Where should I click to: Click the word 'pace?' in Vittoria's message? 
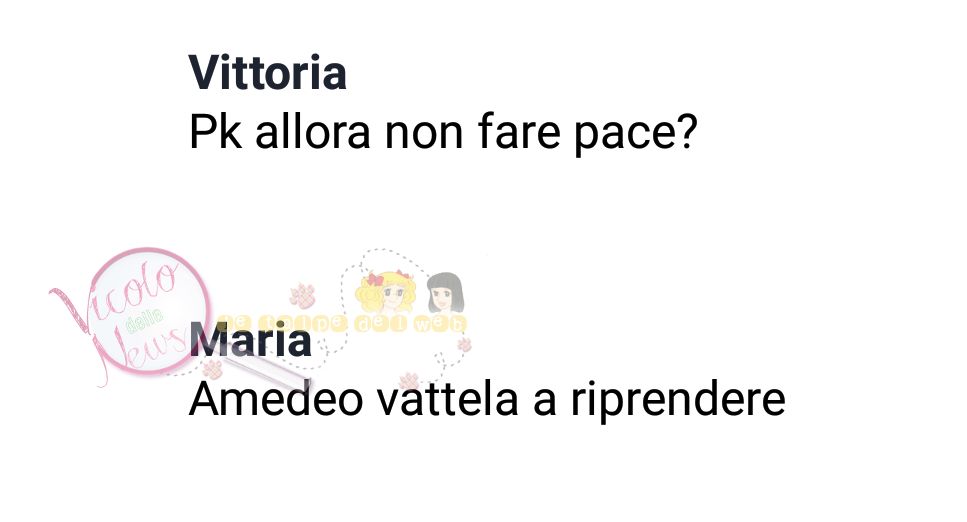coord(636,134)
